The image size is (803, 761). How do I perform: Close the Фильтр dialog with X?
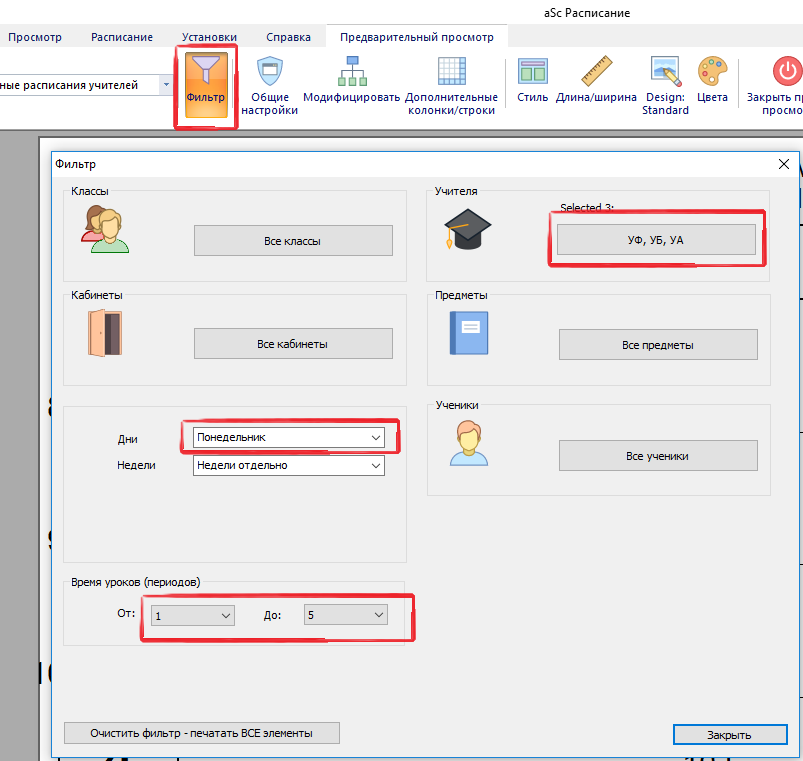pyautogui.click(x=783, y=163)
